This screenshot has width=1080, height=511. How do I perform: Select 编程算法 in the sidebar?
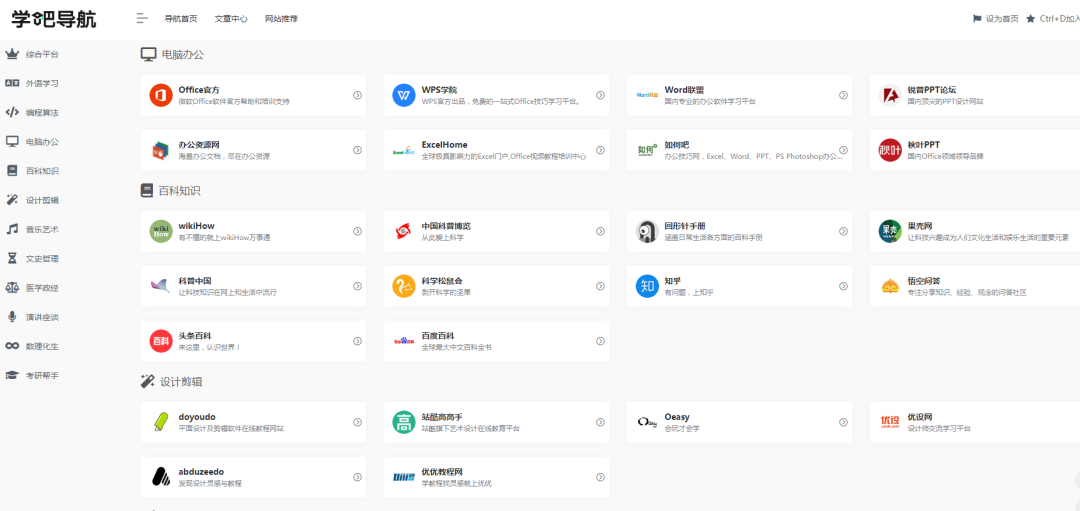click(42, 112)
